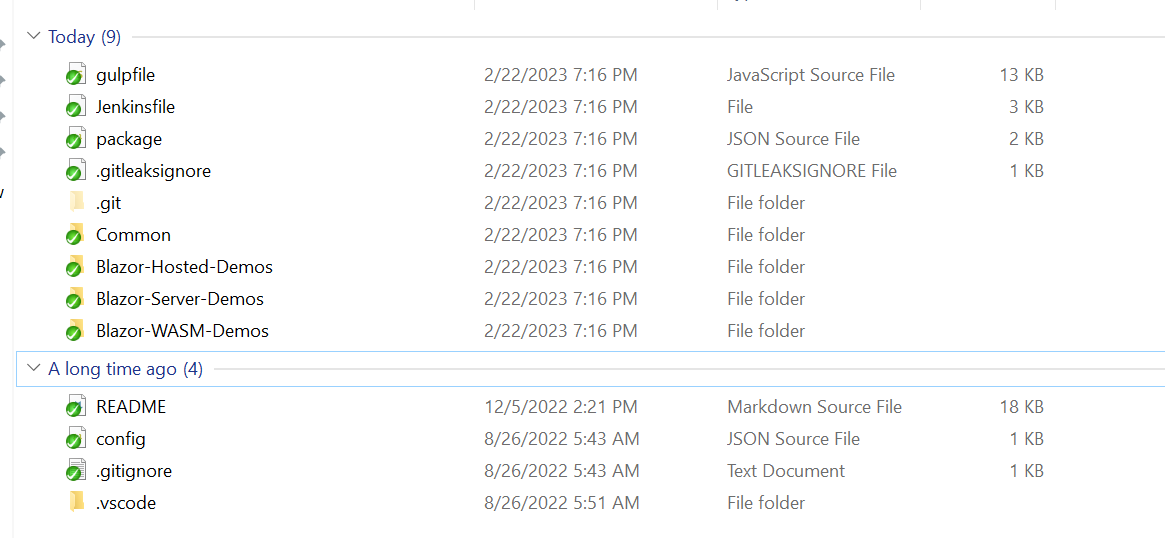
Task: Select the README markdown file icon
Action: click(x=75, y=407)
